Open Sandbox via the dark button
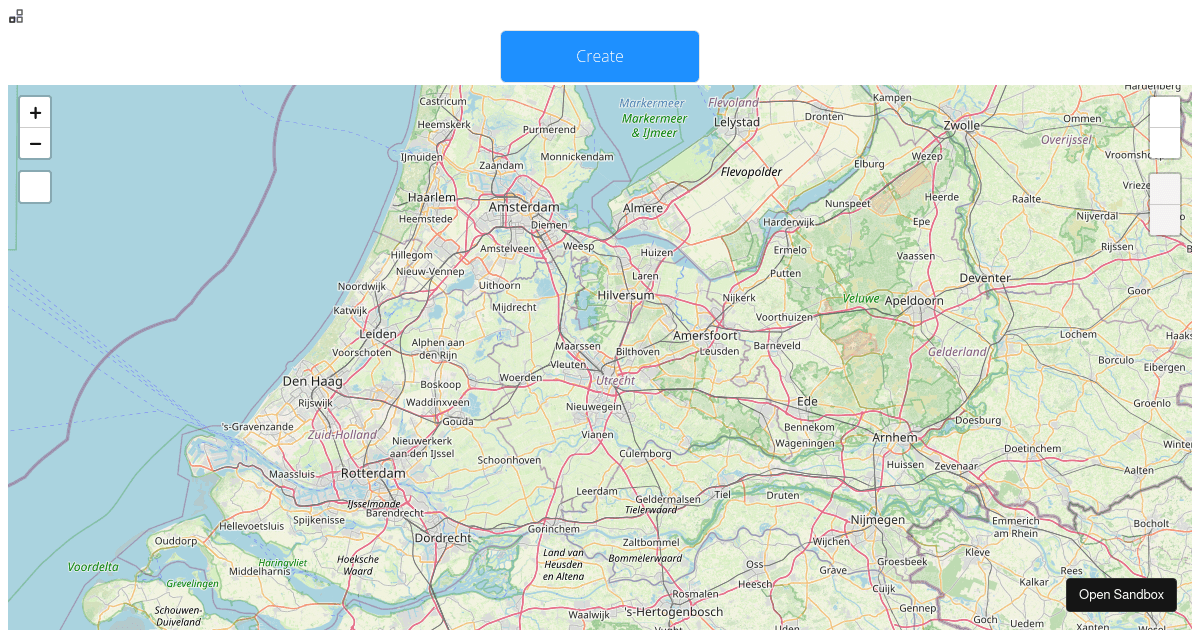Image resolution: width=1200 pixels, height=630 pixels. [x=1121, y=594]
